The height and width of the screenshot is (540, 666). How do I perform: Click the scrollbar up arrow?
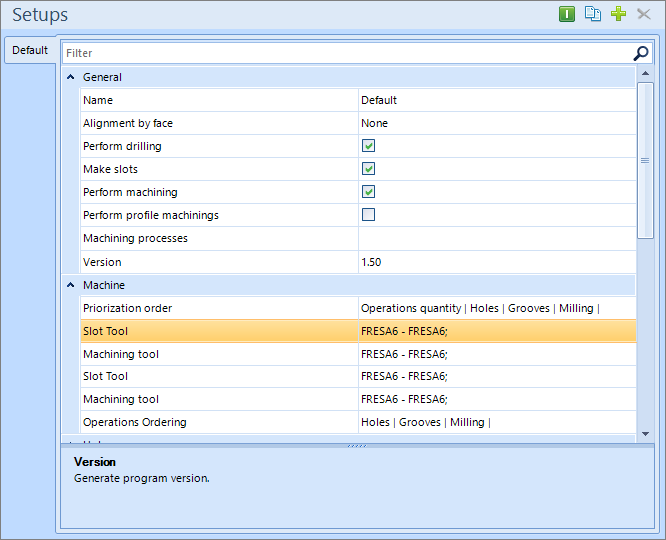pos(646,73)
